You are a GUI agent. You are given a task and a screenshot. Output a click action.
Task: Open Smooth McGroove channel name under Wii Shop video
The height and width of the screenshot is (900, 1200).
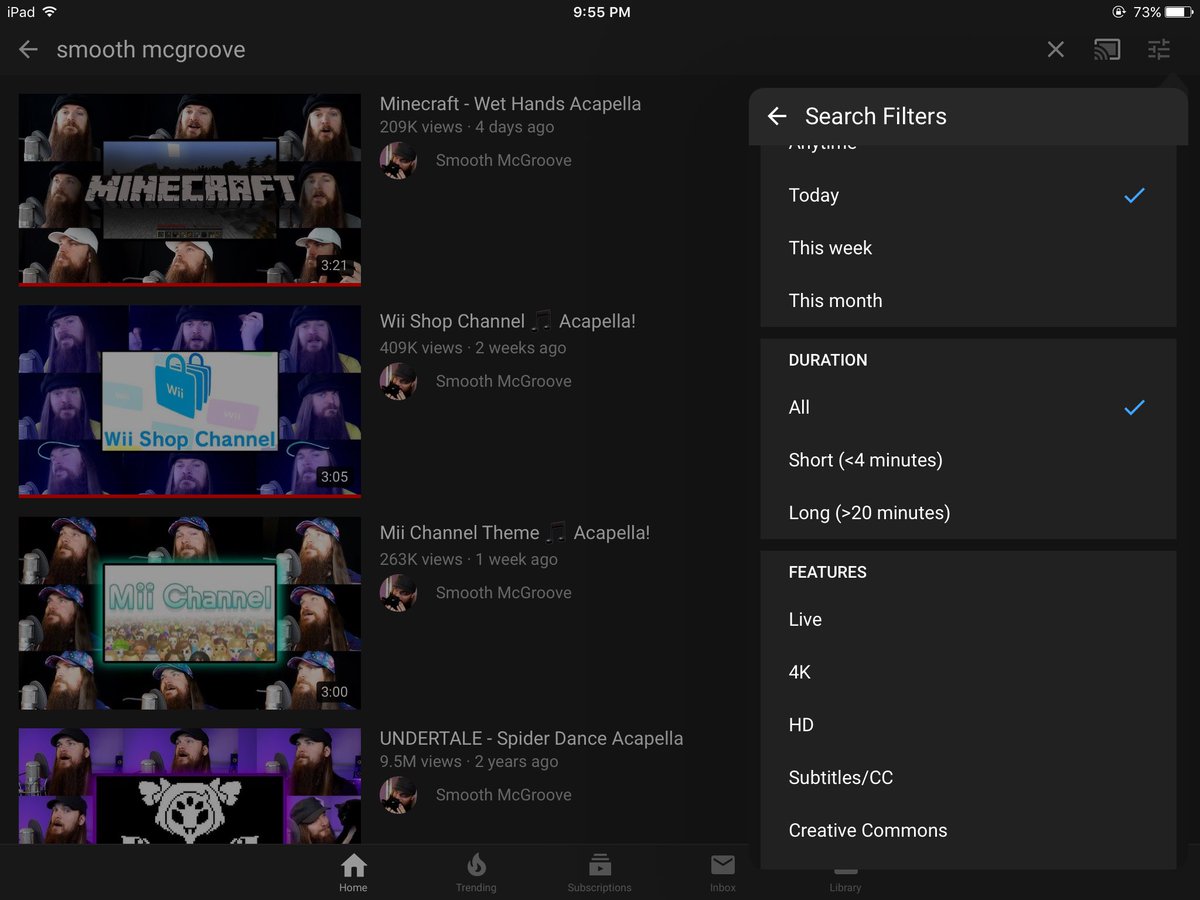[x=504, y=381]
